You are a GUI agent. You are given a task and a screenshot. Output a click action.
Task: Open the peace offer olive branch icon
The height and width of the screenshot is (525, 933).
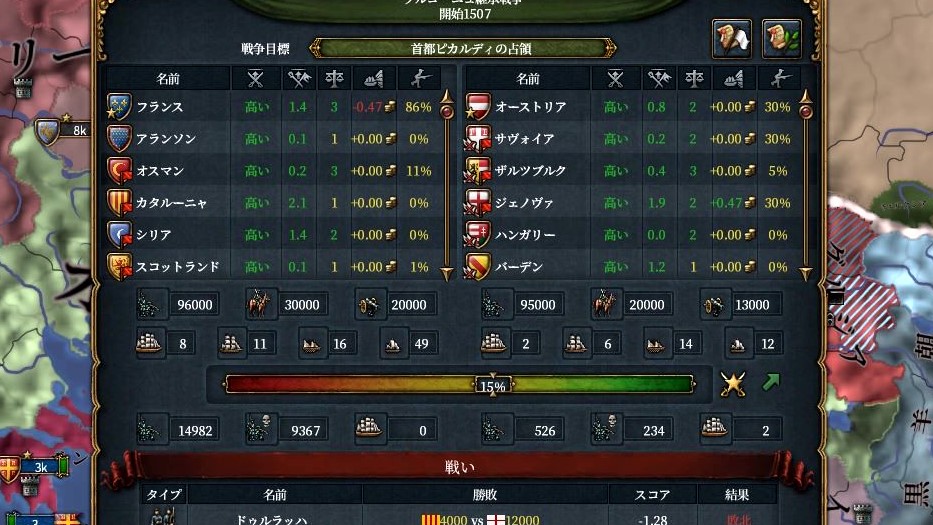coord(782,39)
